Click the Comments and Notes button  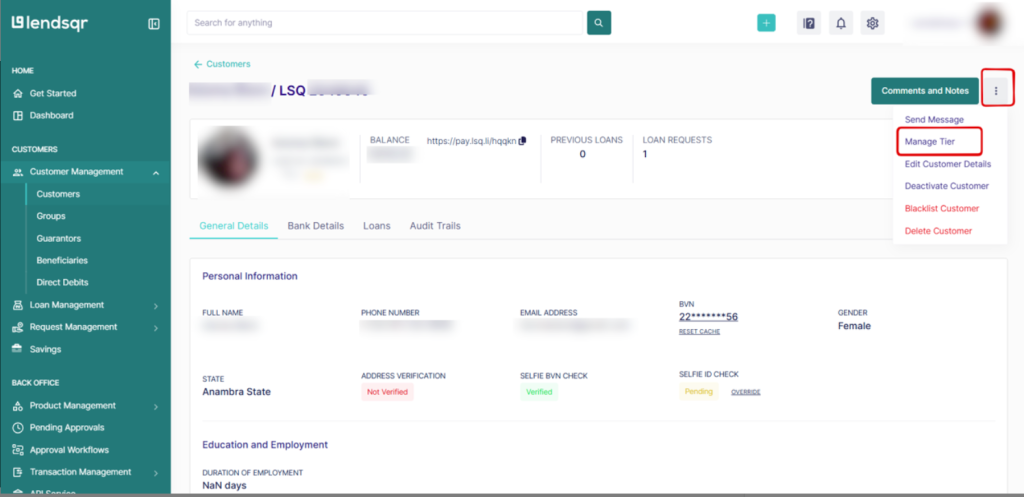(x=924, y=91)
